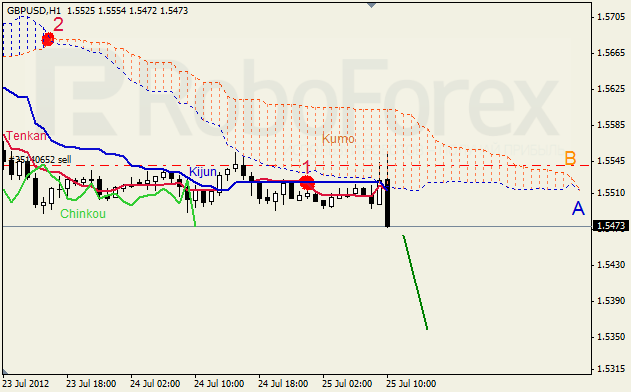Image resolution: width=631 pixels, height=392 pixels.
Task: Click the Tenkan line label
Action: click(x=26, y=136)
